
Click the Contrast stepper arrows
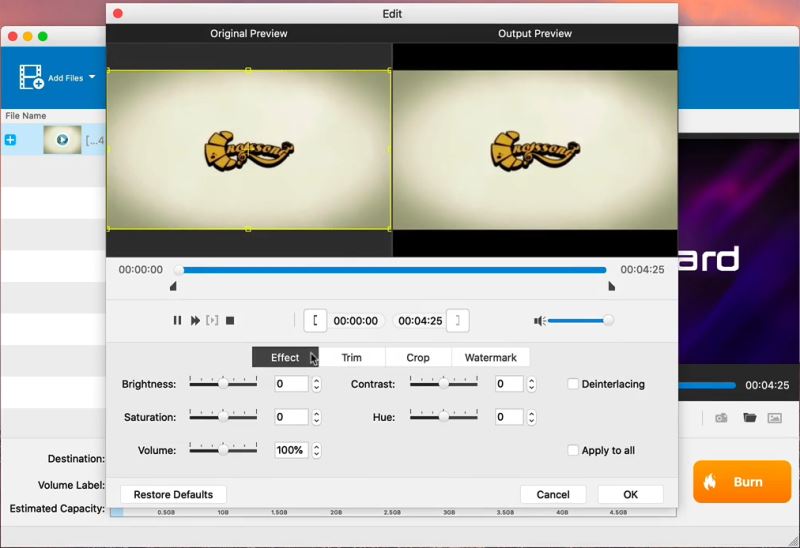click(x=532, y=384)
